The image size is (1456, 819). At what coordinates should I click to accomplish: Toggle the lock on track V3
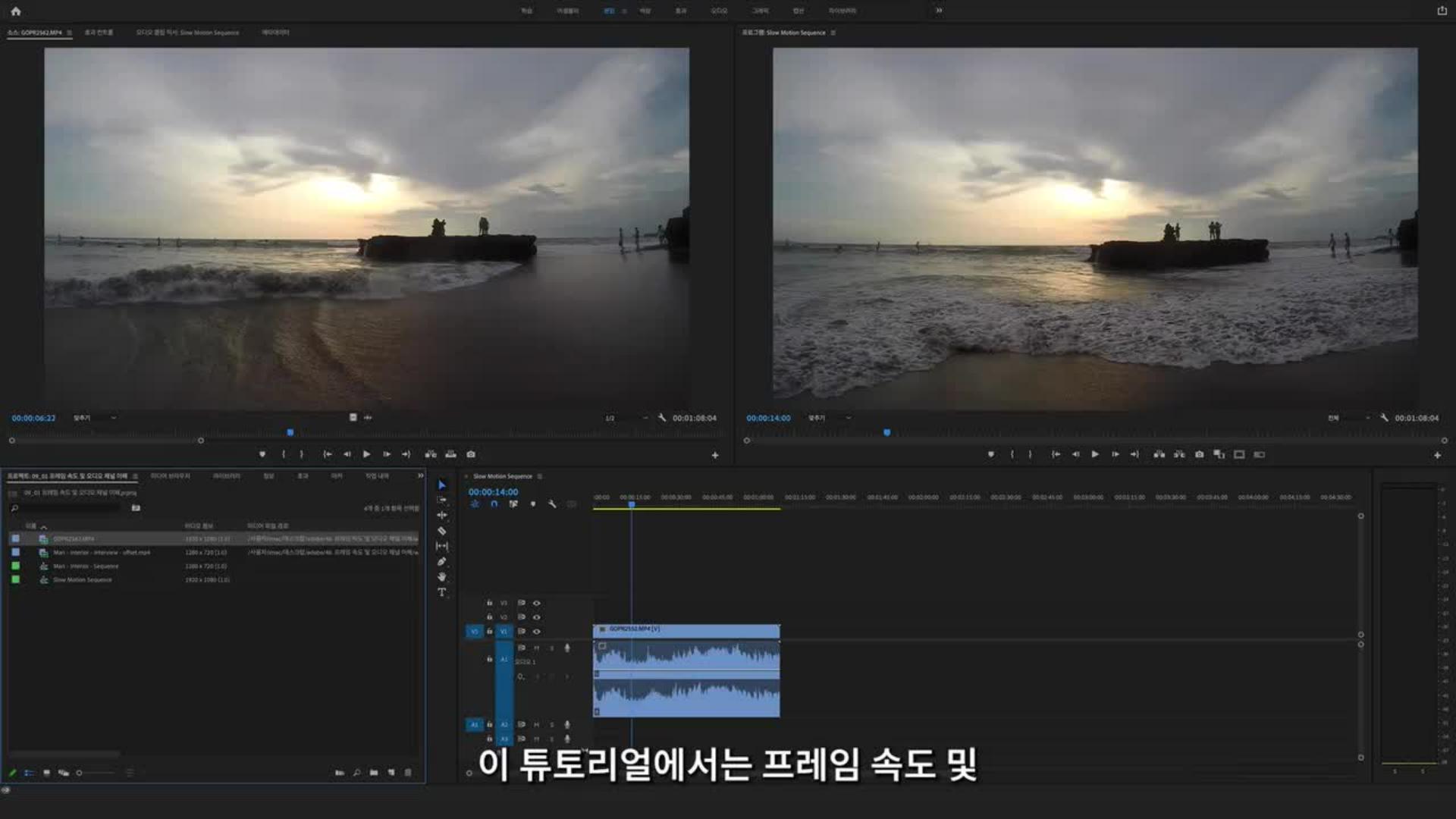(489, 604)
